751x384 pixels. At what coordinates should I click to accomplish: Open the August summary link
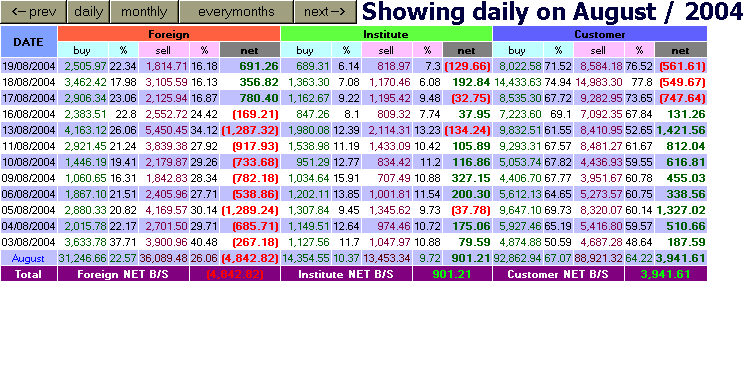pos(28,259)
